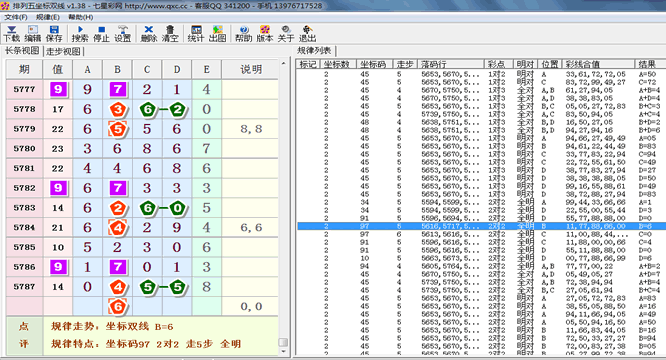Sort by the 彩点 column header
The width and height of the screenshot is (666, 360).
pyautogui.click(x=499, y=64)
